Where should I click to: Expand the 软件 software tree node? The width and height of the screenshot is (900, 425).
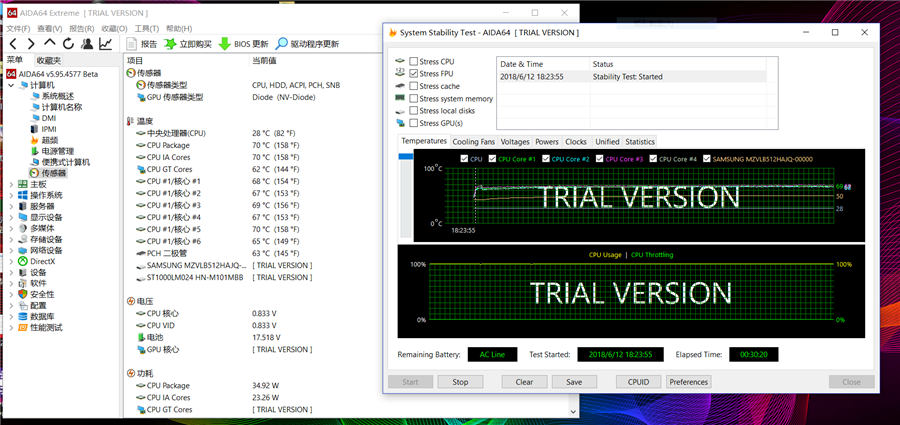click(11, 284)
